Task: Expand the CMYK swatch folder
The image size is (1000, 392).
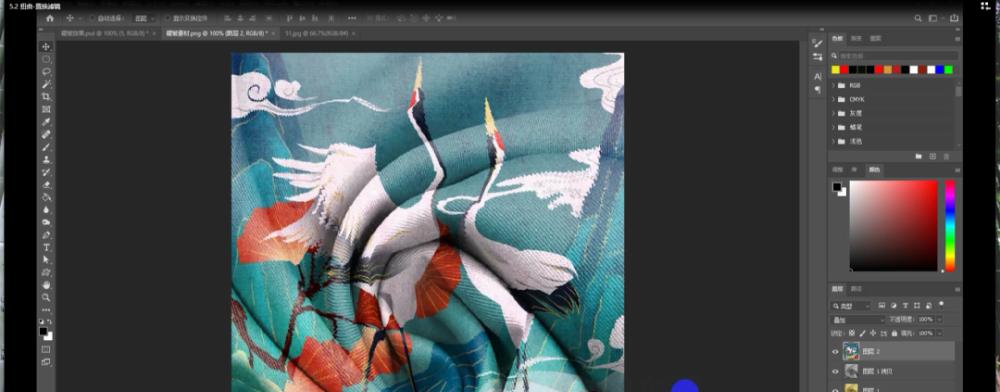Action: (834, 99)
